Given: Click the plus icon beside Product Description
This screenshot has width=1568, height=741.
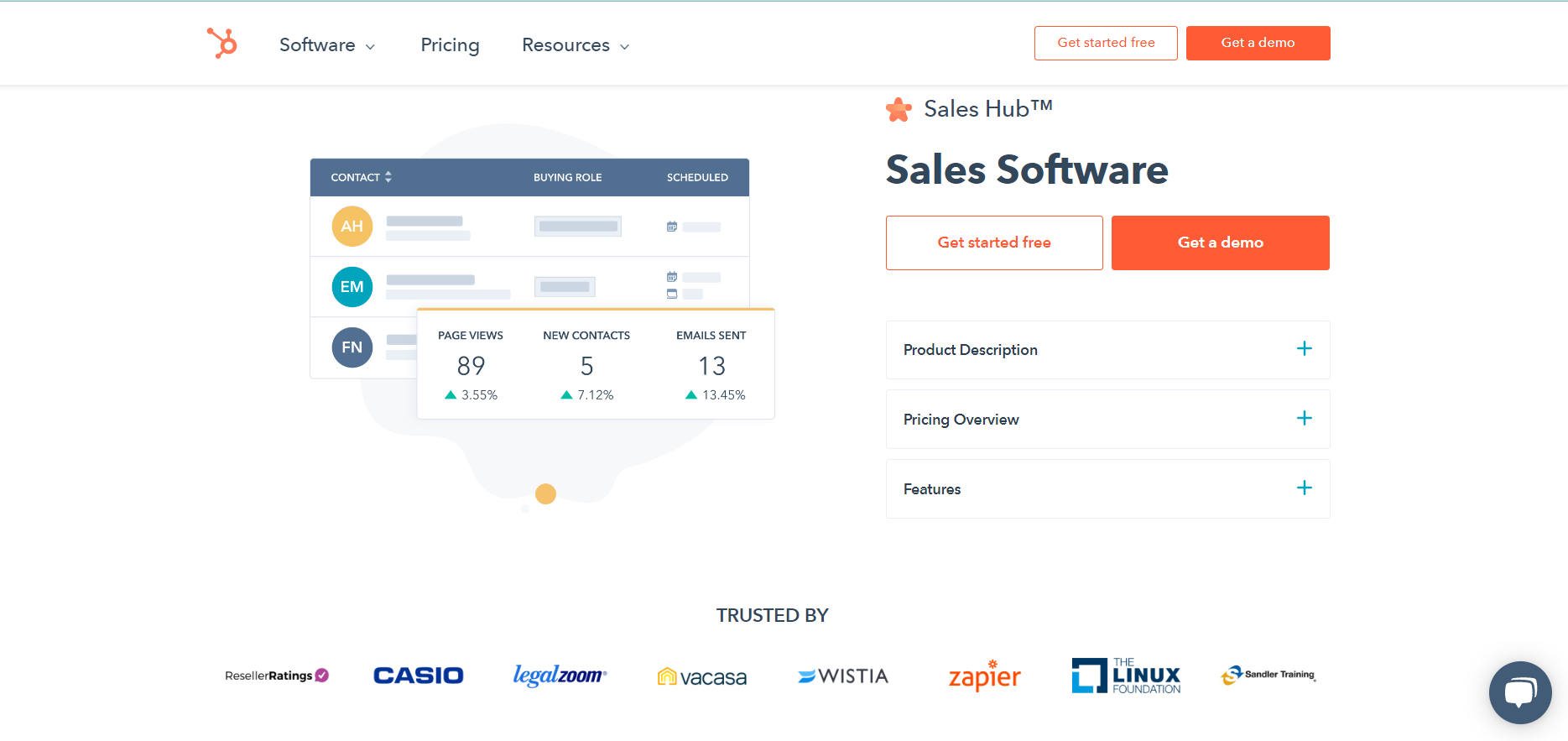Looking at the screenshot, I should pos(1305,348).
